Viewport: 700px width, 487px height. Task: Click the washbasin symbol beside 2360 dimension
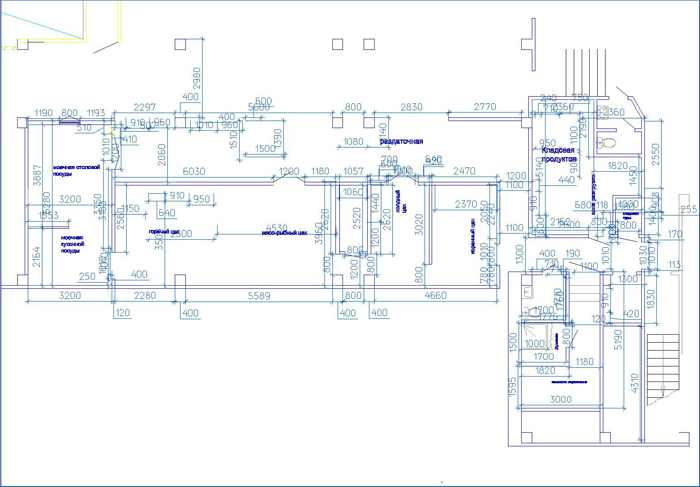(603, 112)
